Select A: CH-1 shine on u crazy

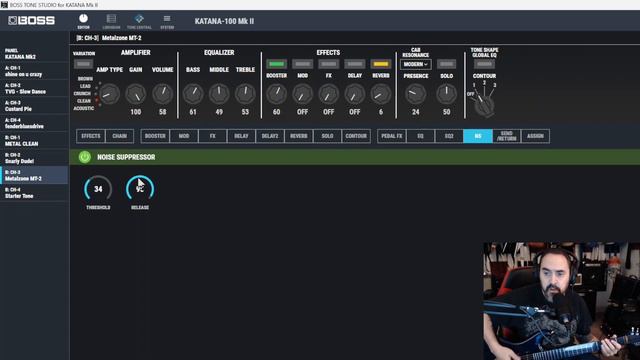pos(34,71)
